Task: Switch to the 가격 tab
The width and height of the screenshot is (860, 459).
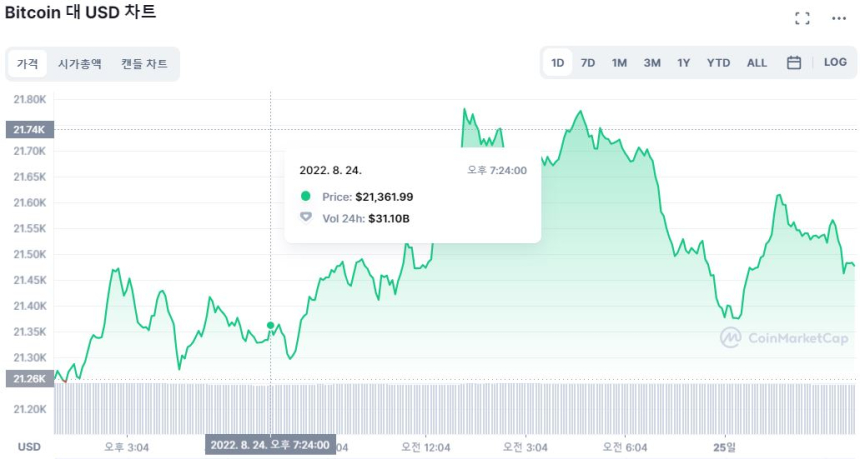Action: pos(27,64)
